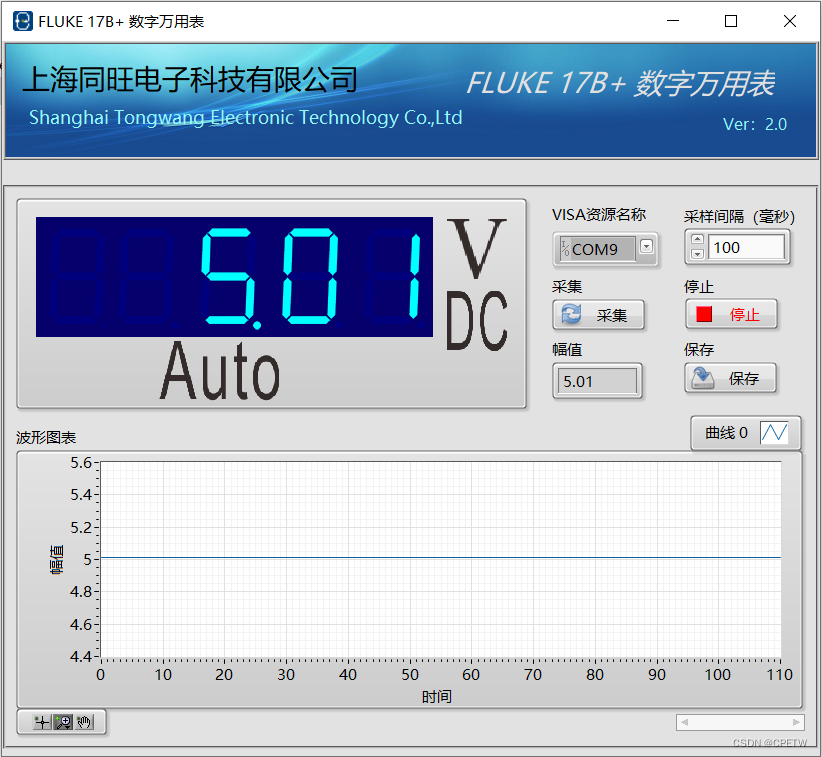Minimize the FLUKE 17B+ window
The image size is (822, 757).
(673, 21)
